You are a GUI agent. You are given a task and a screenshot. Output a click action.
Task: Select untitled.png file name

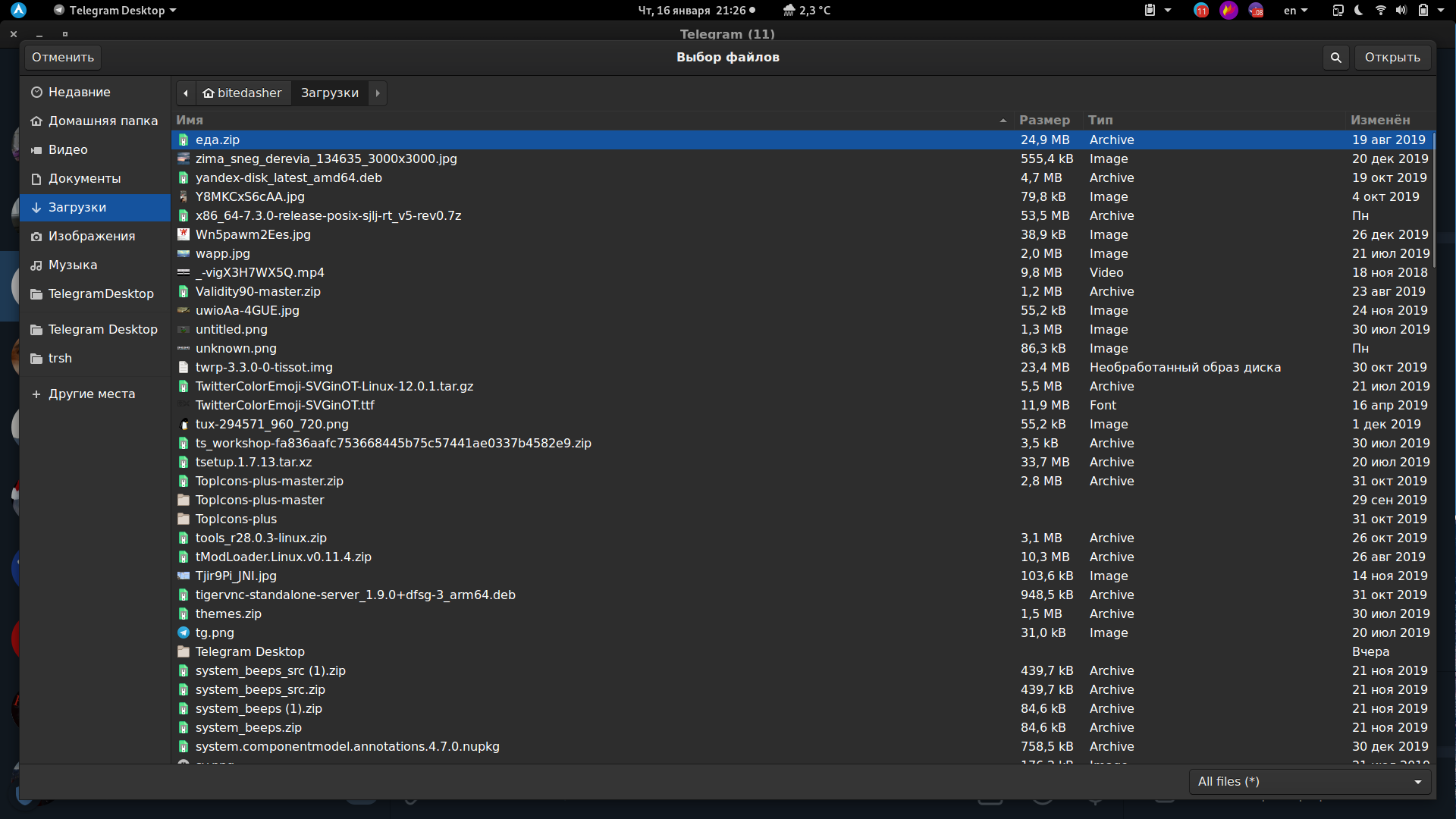pos(231,329)
